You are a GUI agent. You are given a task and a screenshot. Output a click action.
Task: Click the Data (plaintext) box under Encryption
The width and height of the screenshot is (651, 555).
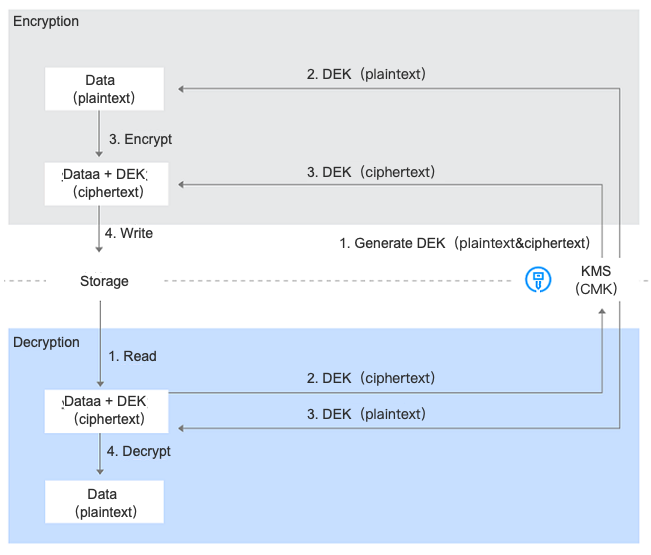coord(104,89)
